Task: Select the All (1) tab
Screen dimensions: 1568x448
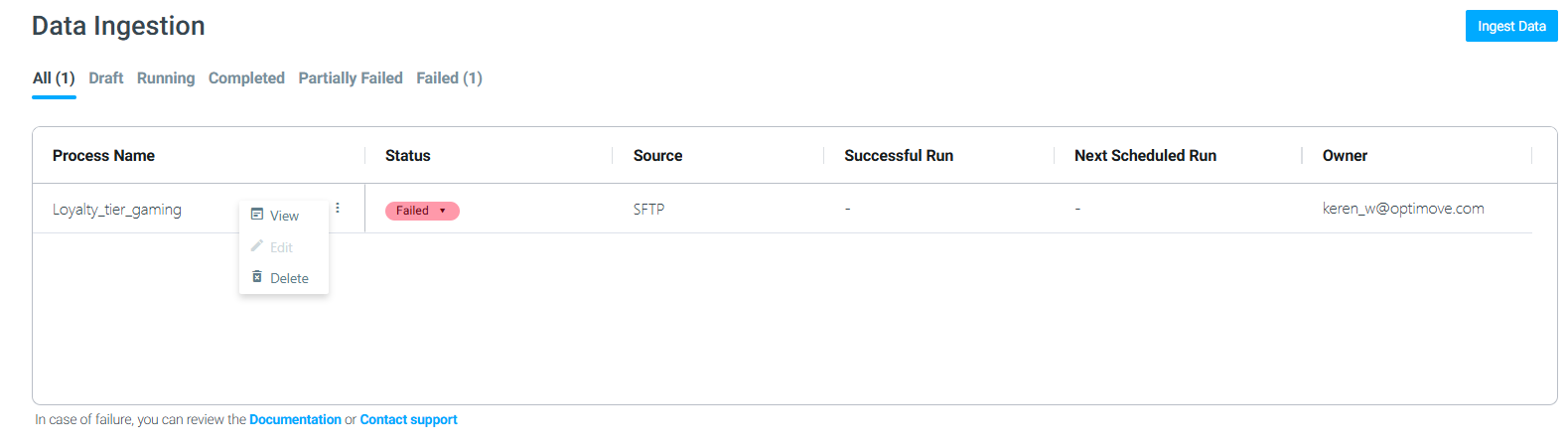Action: [x=54, y=77]
